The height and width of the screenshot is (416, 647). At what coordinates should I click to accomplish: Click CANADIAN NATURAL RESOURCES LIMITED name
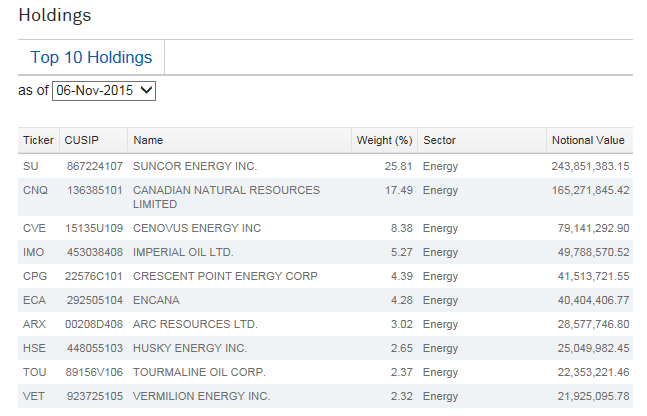point(227,197)
